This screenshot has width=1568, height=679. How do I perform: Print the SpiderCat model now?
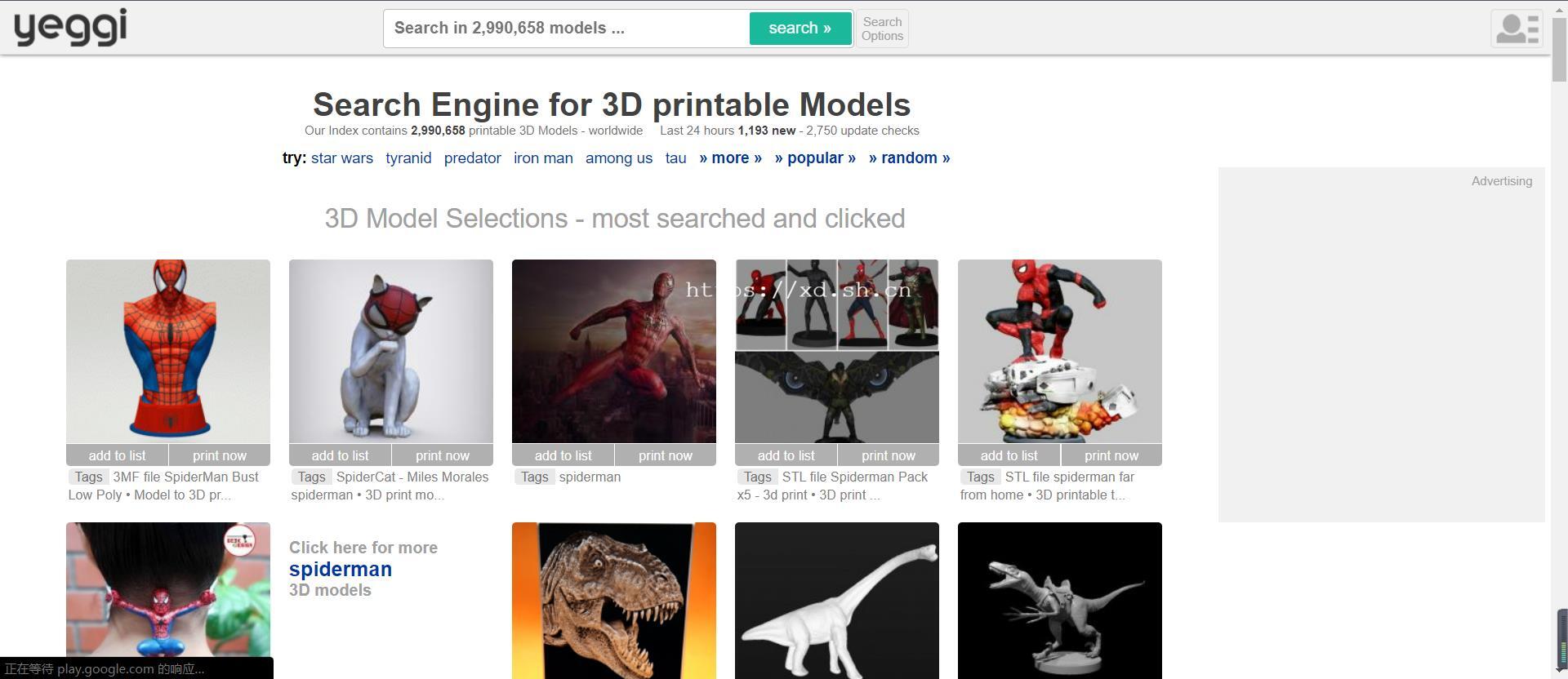(x=442, y=455)
